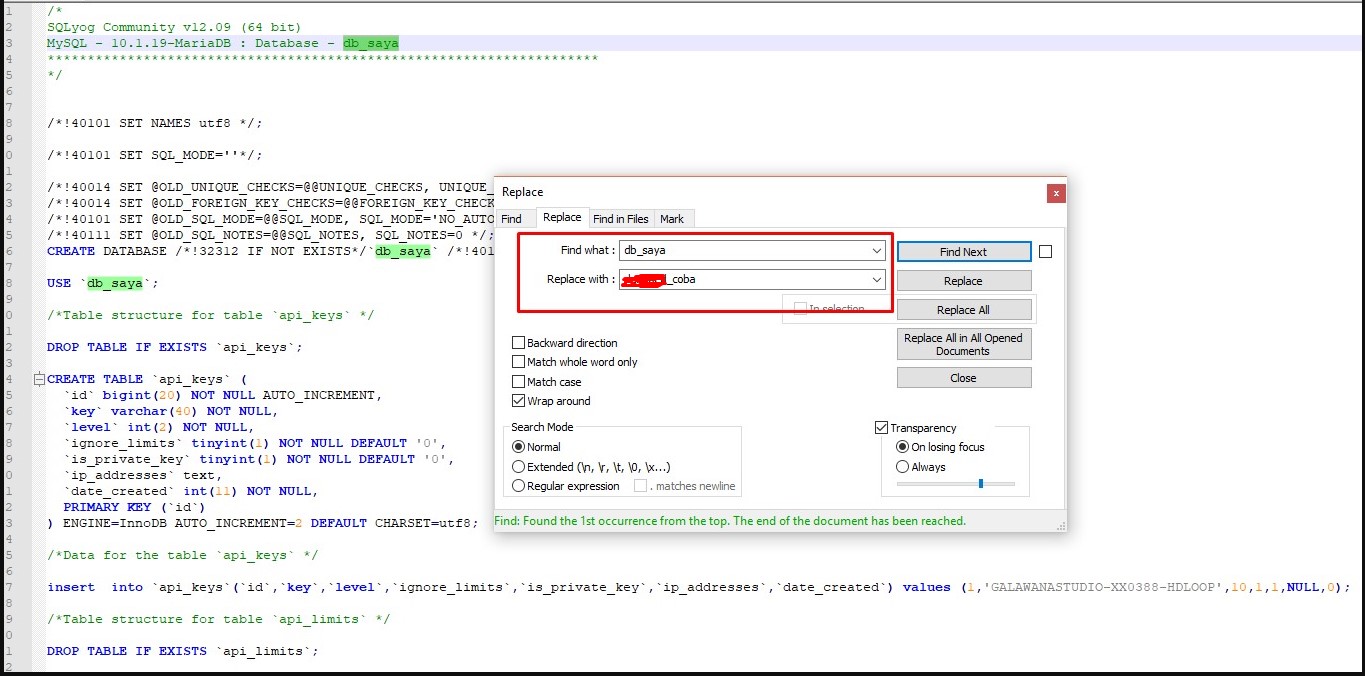Choose Always transparency radio option

[x=903, y=467]
